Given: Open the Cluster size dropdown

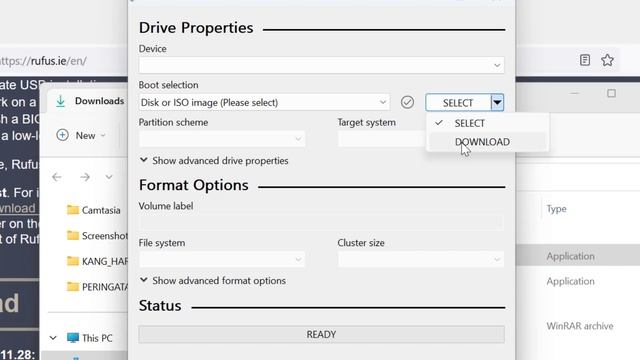Looking at the screenshot, I should (420, 259).
